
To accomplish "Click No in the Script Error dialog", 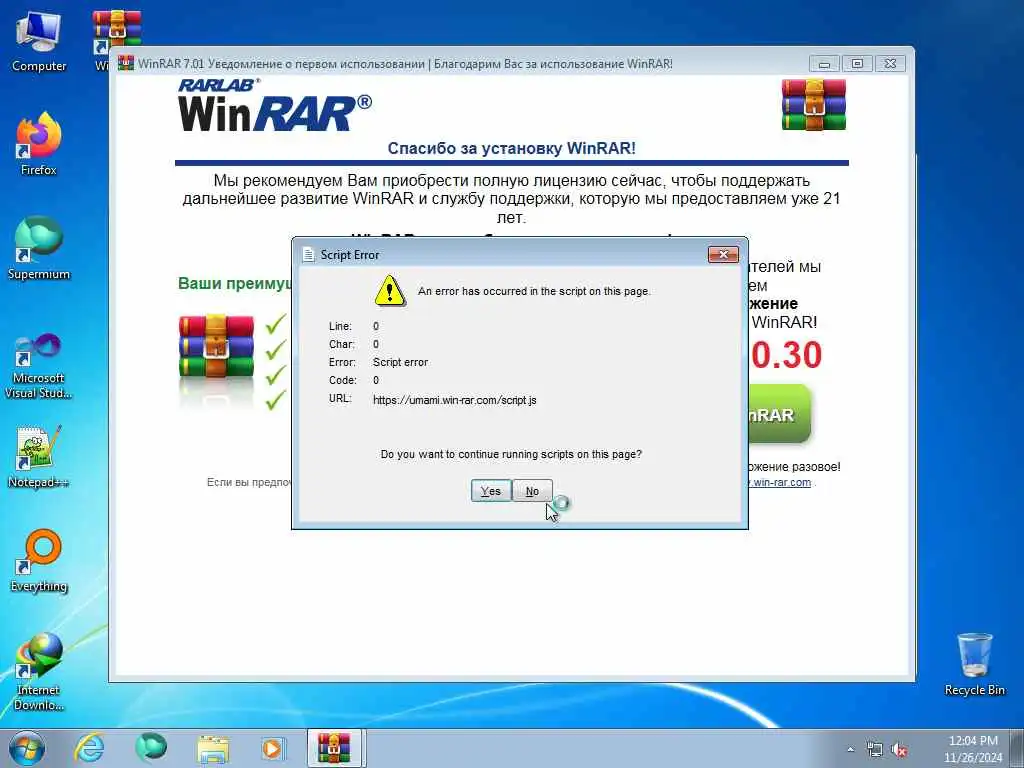I will tap(532, 491).
